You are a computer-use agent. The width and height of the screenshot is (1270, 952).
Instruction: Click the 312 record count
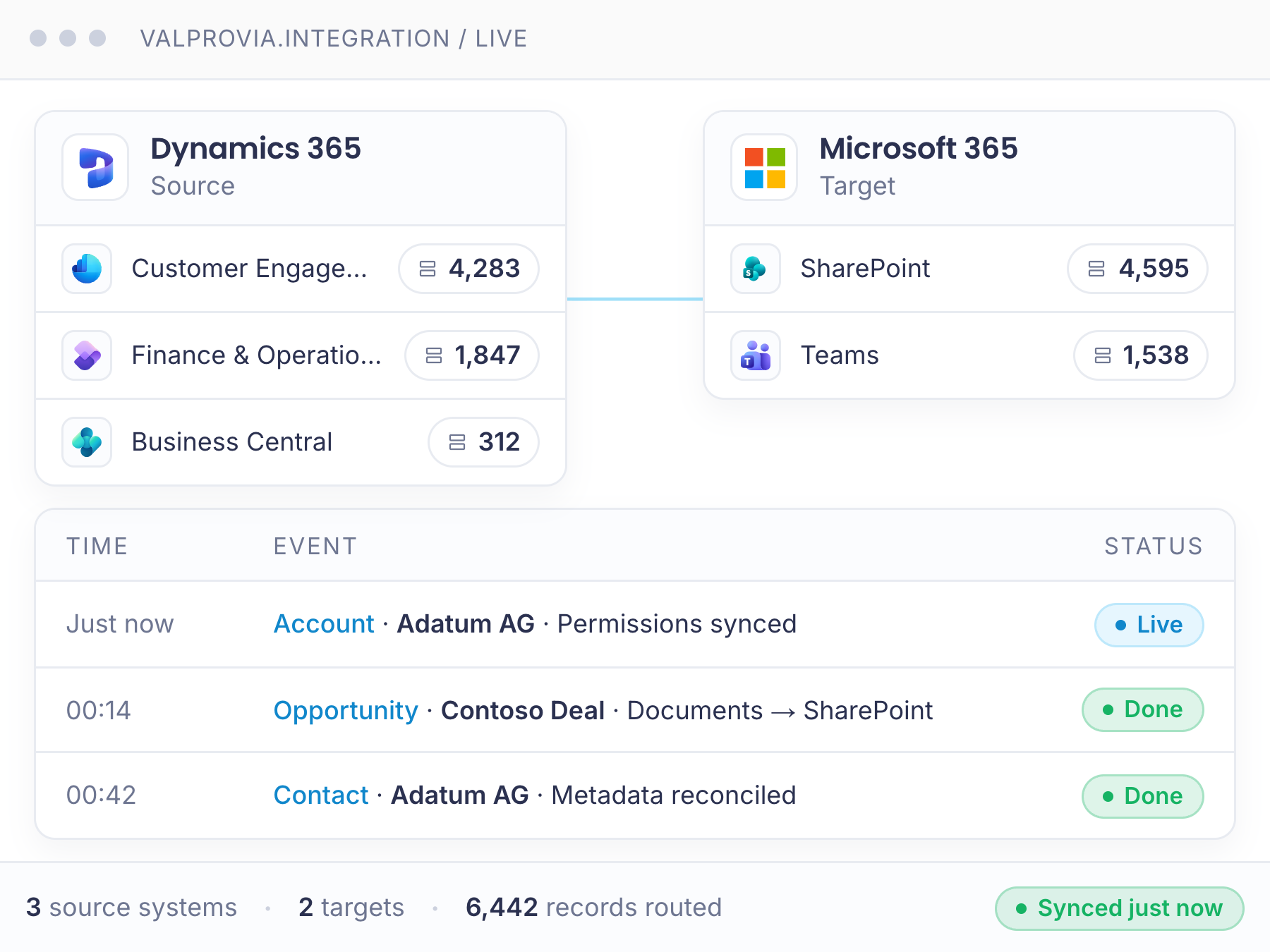(500, 442)
